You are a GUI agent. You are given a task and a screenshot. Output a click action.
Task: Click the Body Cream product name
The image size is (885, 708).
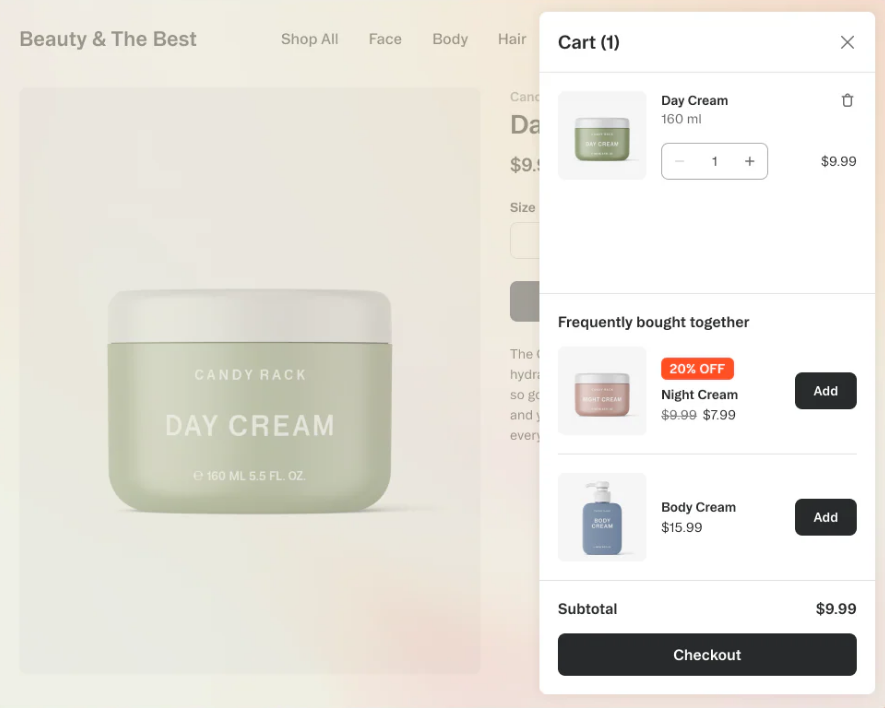coord(698,507)
